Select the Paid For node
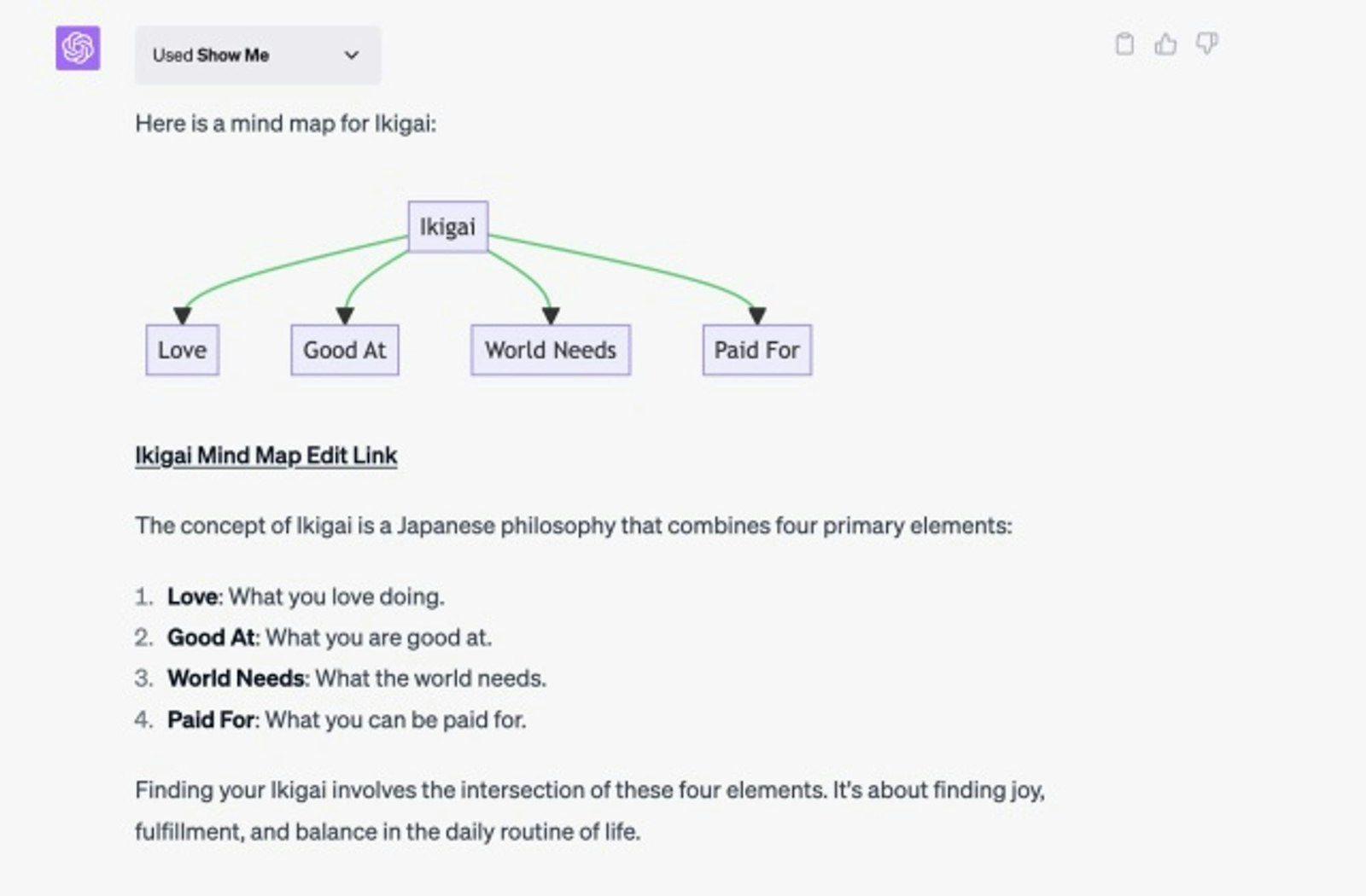This screenshot has width=1366, height=896. [x=756, y=349]
